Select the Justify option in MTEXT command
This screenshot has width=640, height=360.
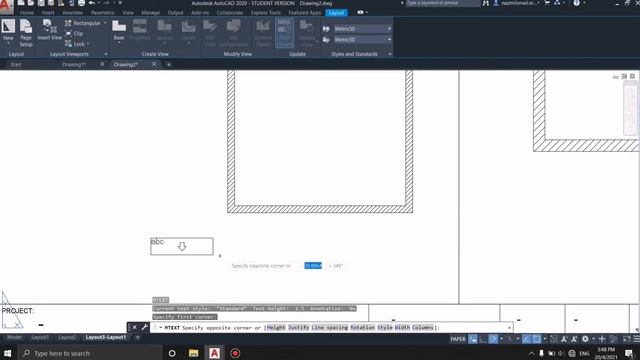coord(298,327)
